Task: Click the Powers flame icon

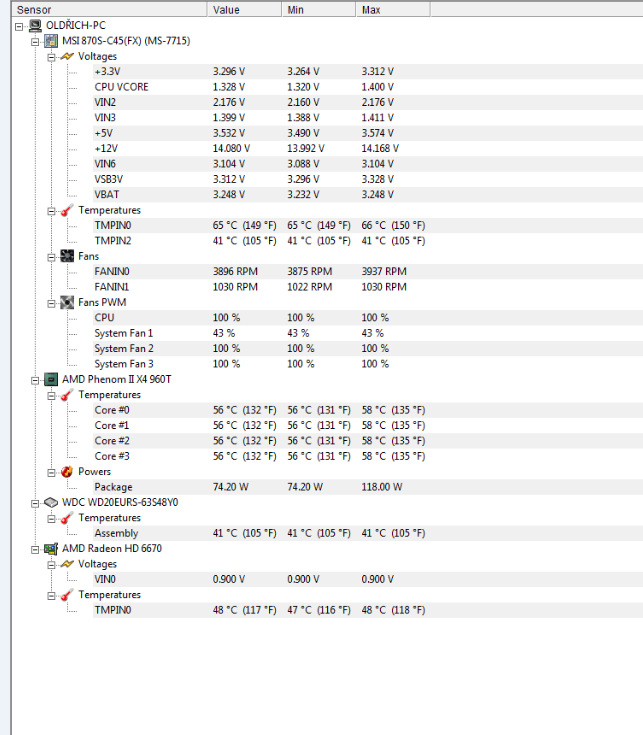Action: 67,472
